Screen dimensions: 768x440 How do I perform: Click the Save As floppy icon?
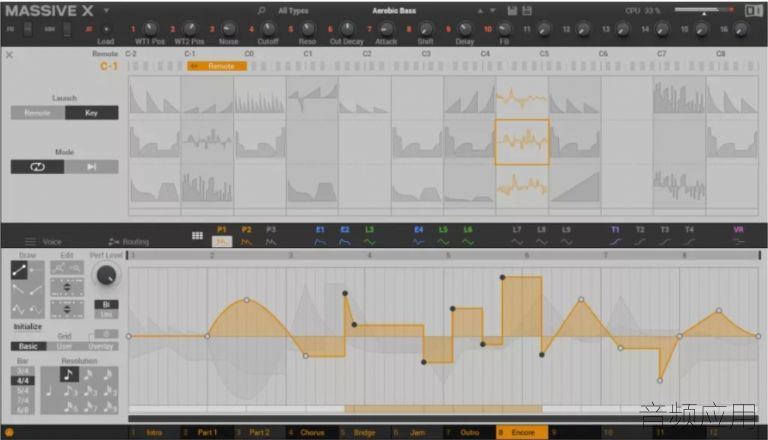click(527, 10)
